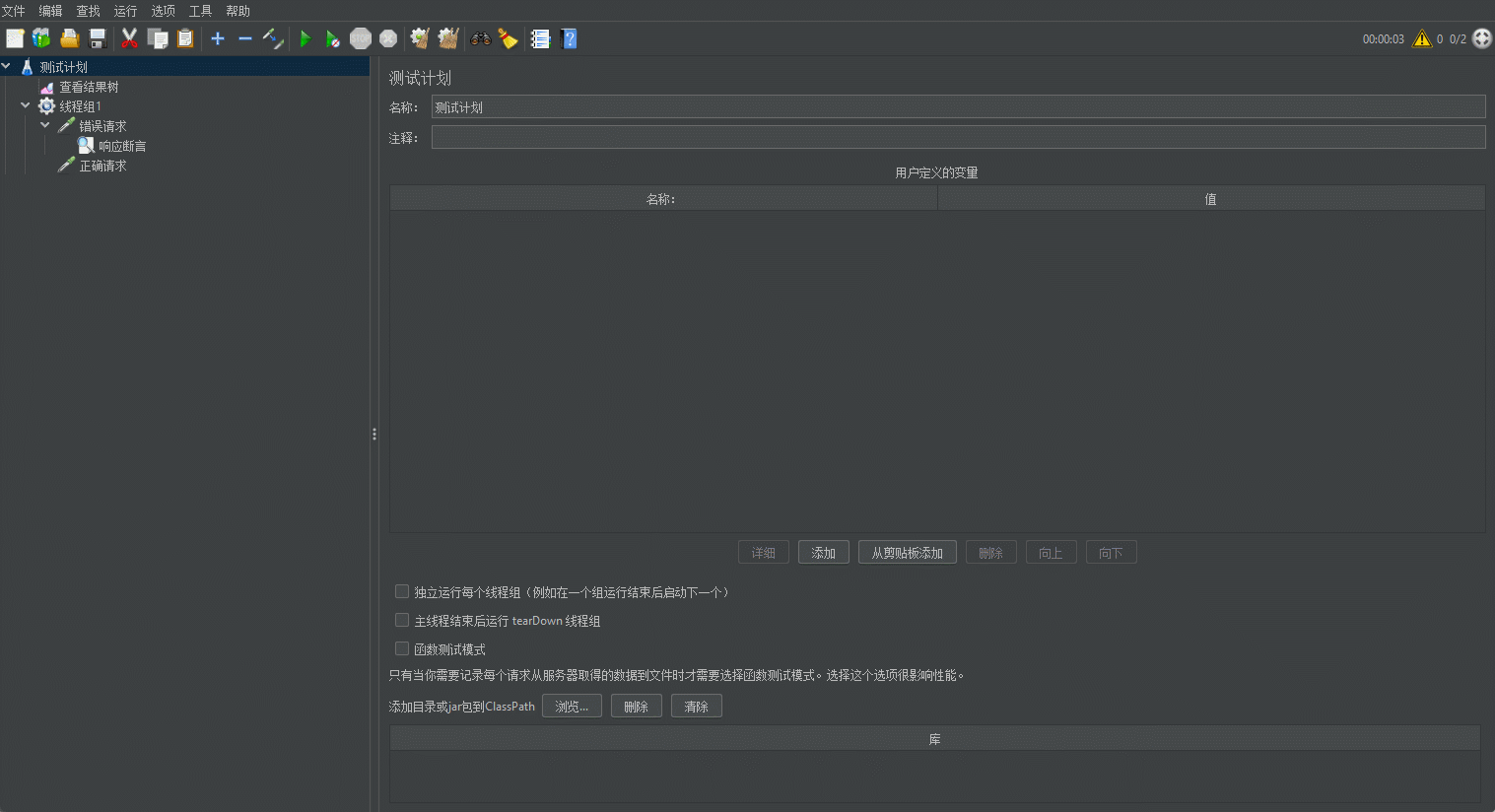Screen dimensions: 1495x812
Task: Collapse the root 测试计划 tree arrow
Action: [7, 66]
